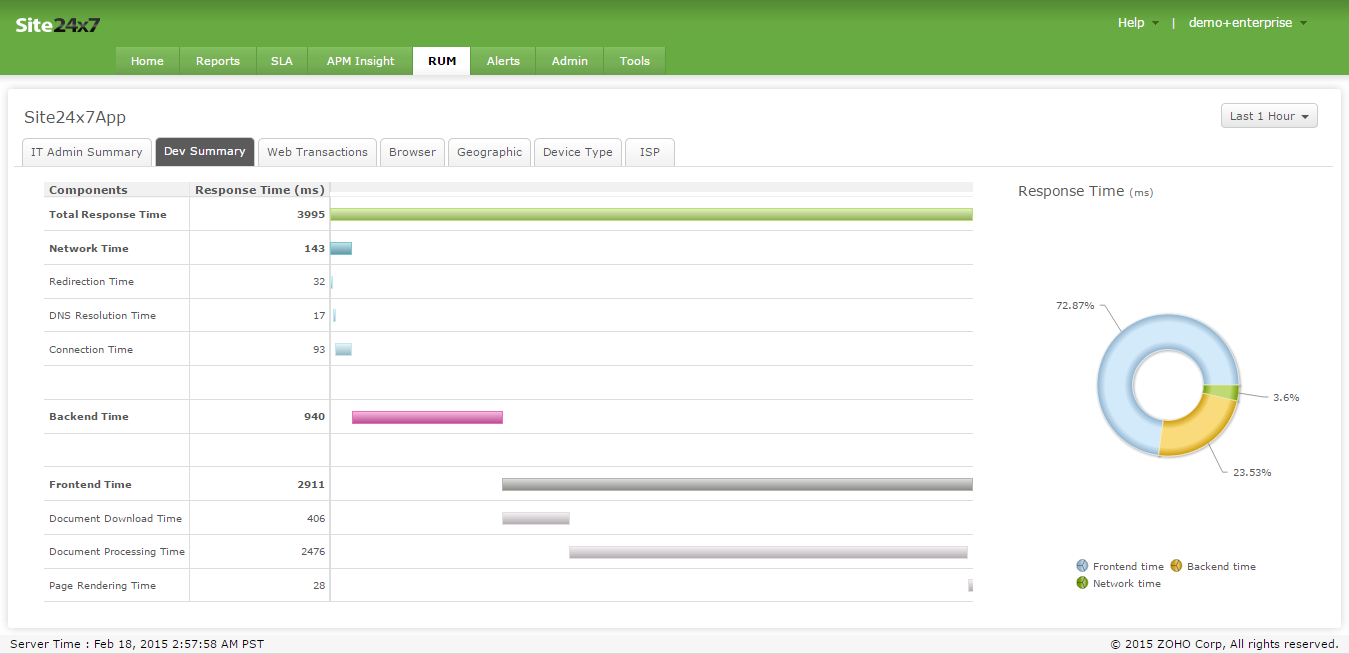Click the Network Time row label
Screen dimensions: 1349x654
[89, 248]
